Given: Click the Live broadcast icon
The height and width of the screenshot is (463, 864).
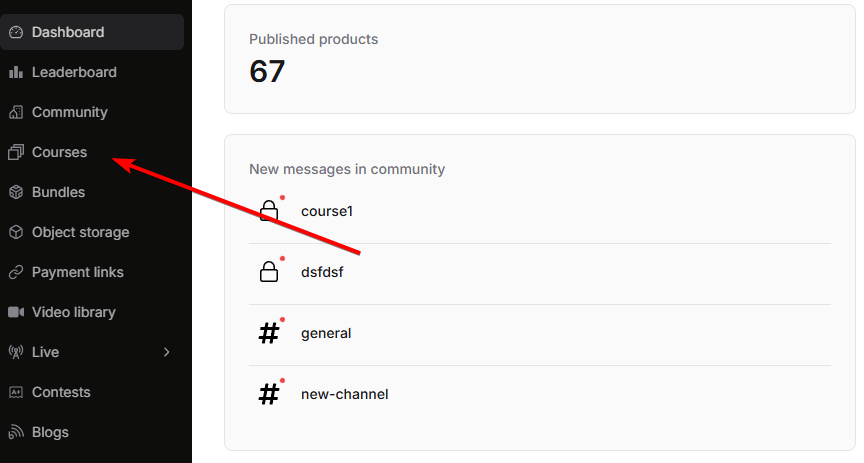Looking at the screenshot, I should 15,352.
